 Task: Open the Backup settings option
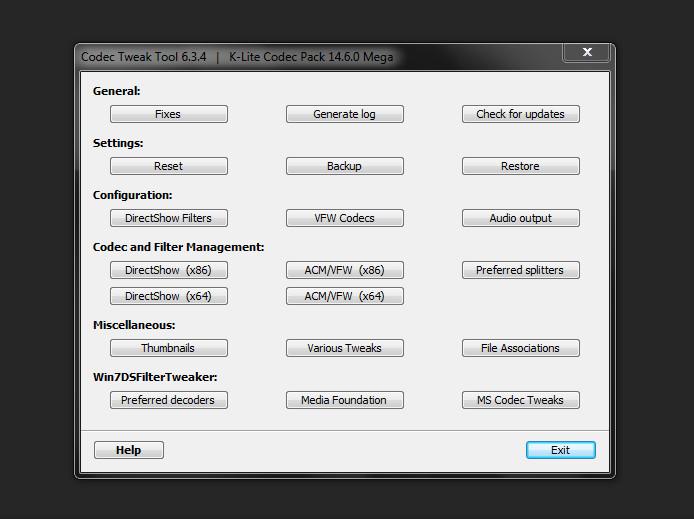[344, 166]
